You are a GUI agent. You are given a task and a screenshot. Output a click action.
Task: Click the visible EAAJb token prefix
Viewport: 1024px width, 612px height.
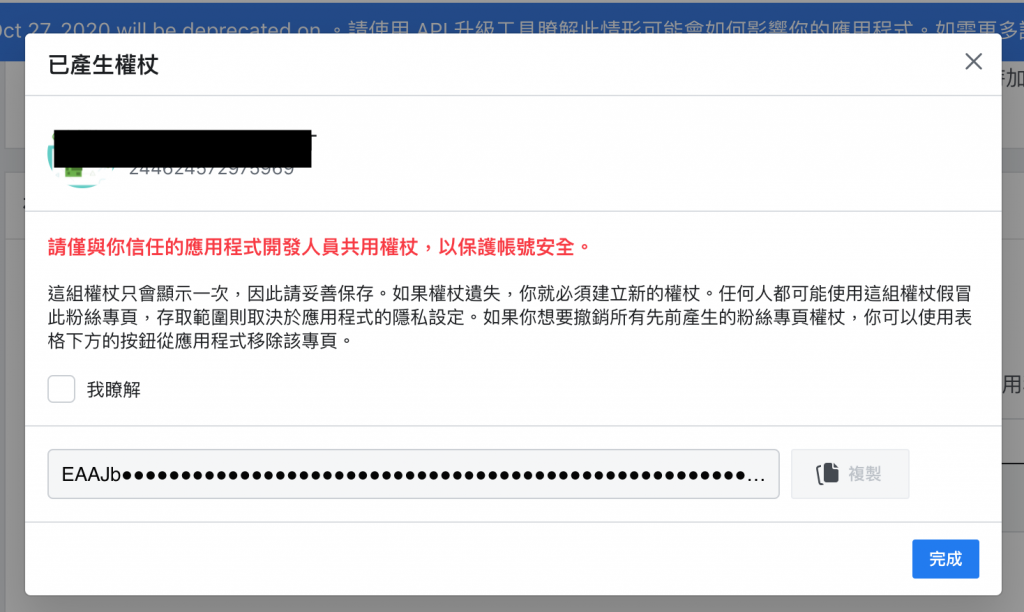pos(91,474)
